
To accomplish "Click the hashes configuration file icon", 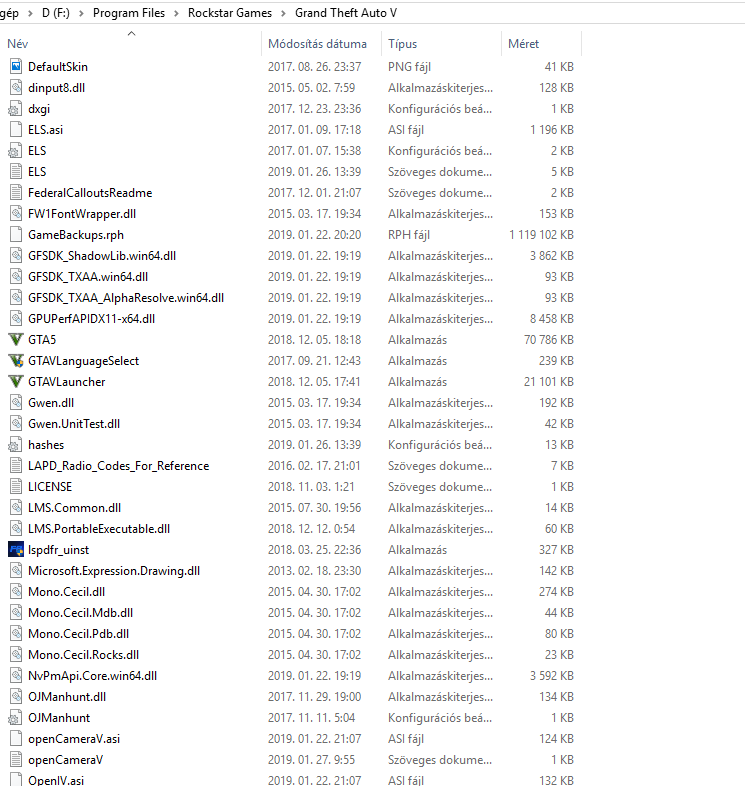I will (x=16, y=445).
